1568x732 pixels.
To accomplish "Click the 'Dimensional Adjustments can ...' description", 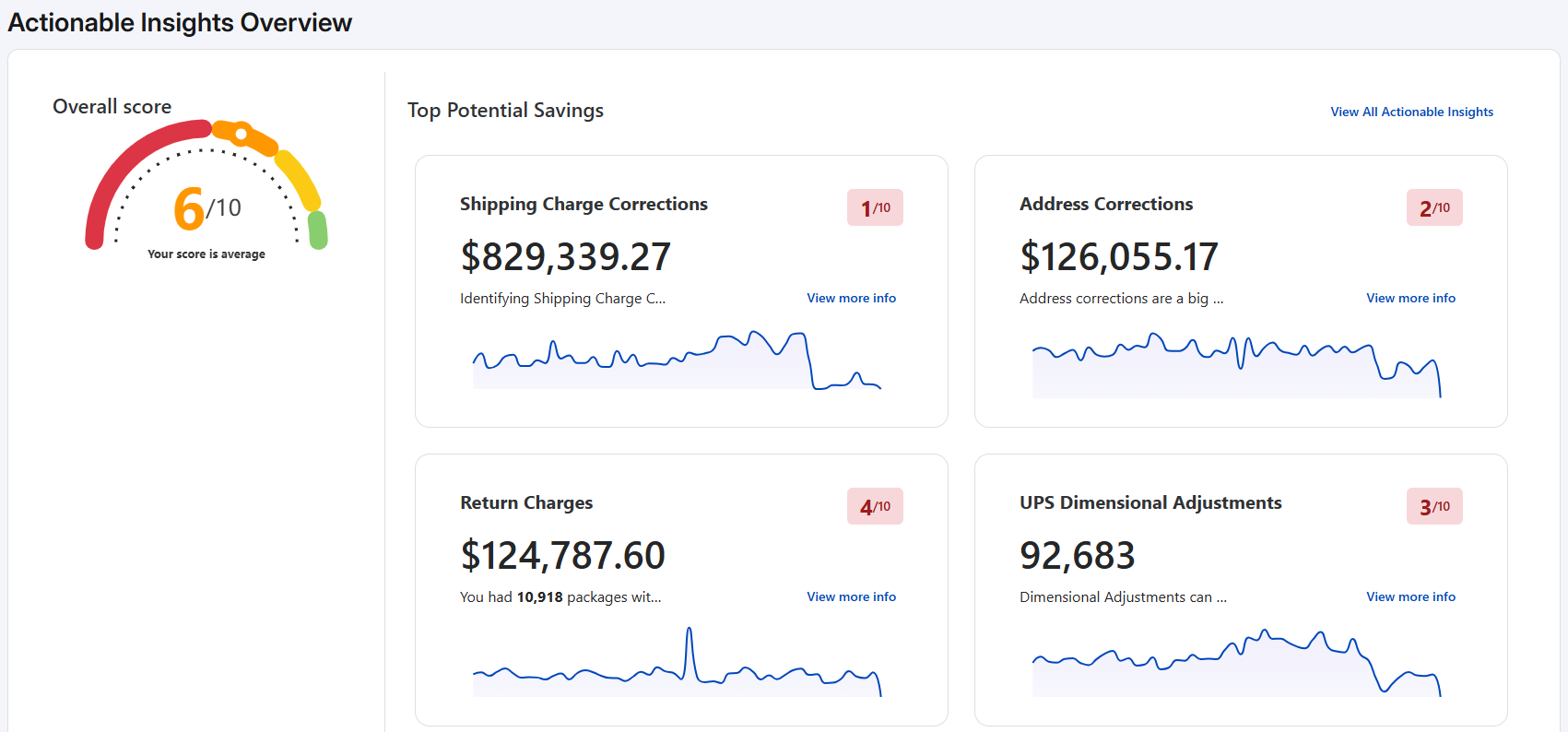I will [1123, 597].
